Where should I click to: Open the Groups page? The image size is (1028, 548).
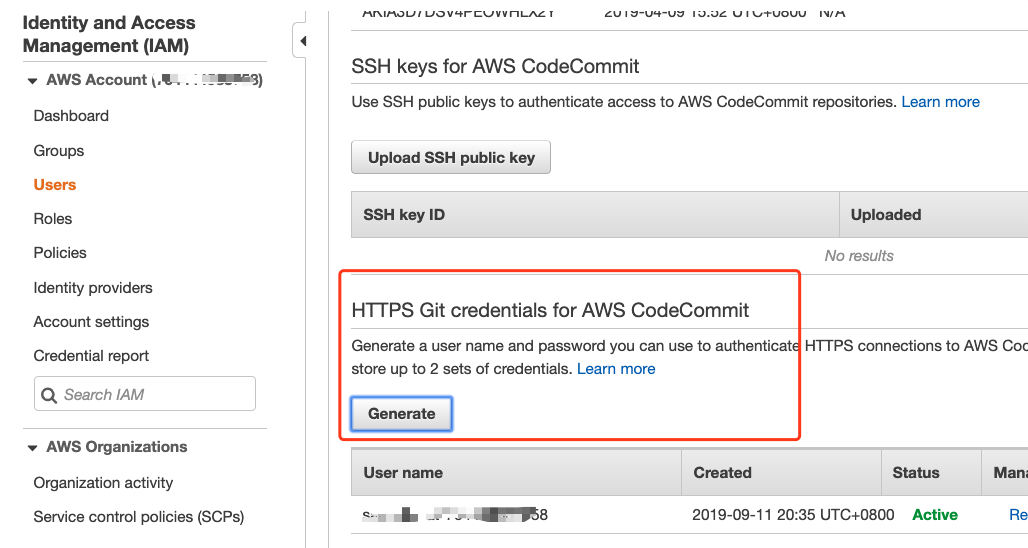(x=58, y=151)
